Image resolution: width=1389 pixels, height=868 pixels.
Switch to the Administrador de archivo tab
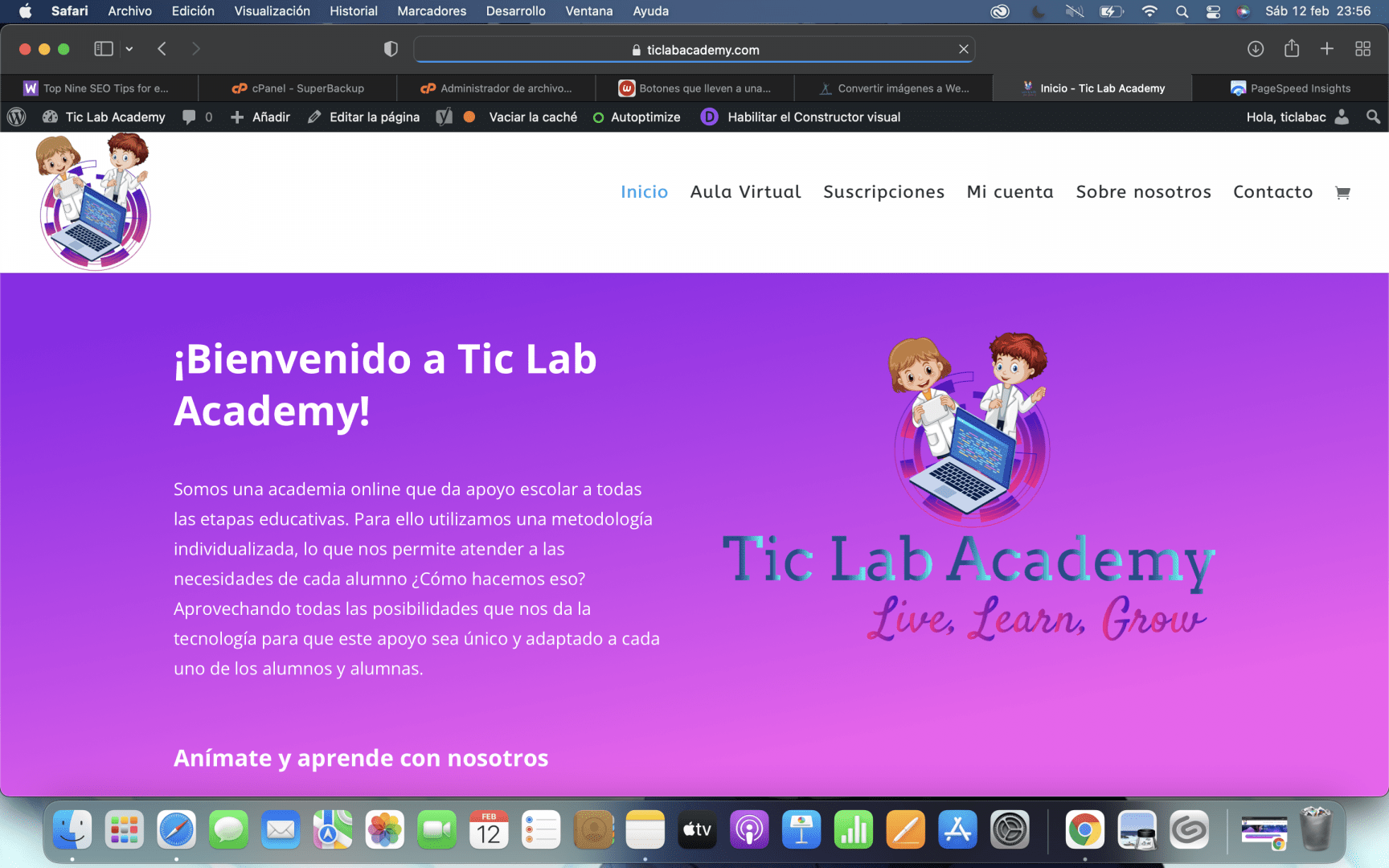point(496,88)
